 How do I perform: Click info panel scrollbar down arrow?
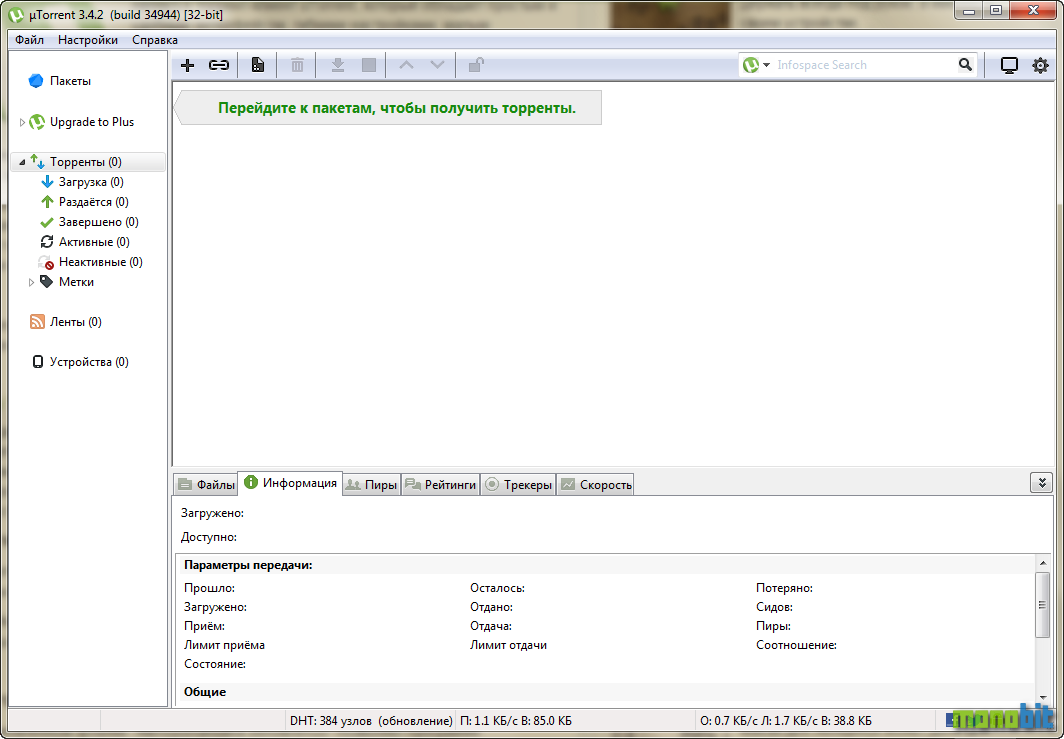click(x=1043, y=697)
